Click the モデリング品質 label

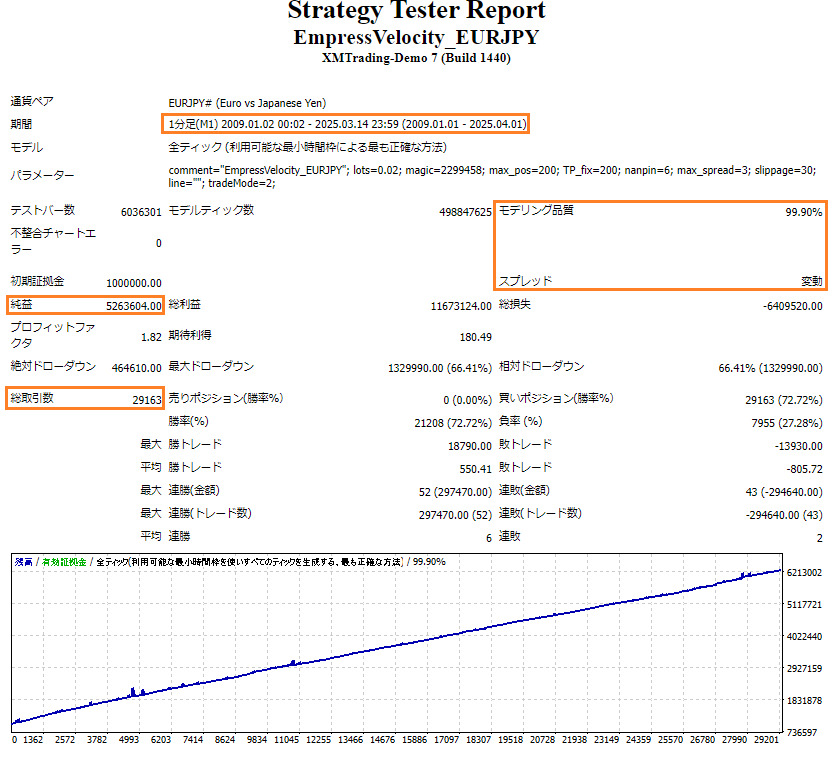click(536, 210)
